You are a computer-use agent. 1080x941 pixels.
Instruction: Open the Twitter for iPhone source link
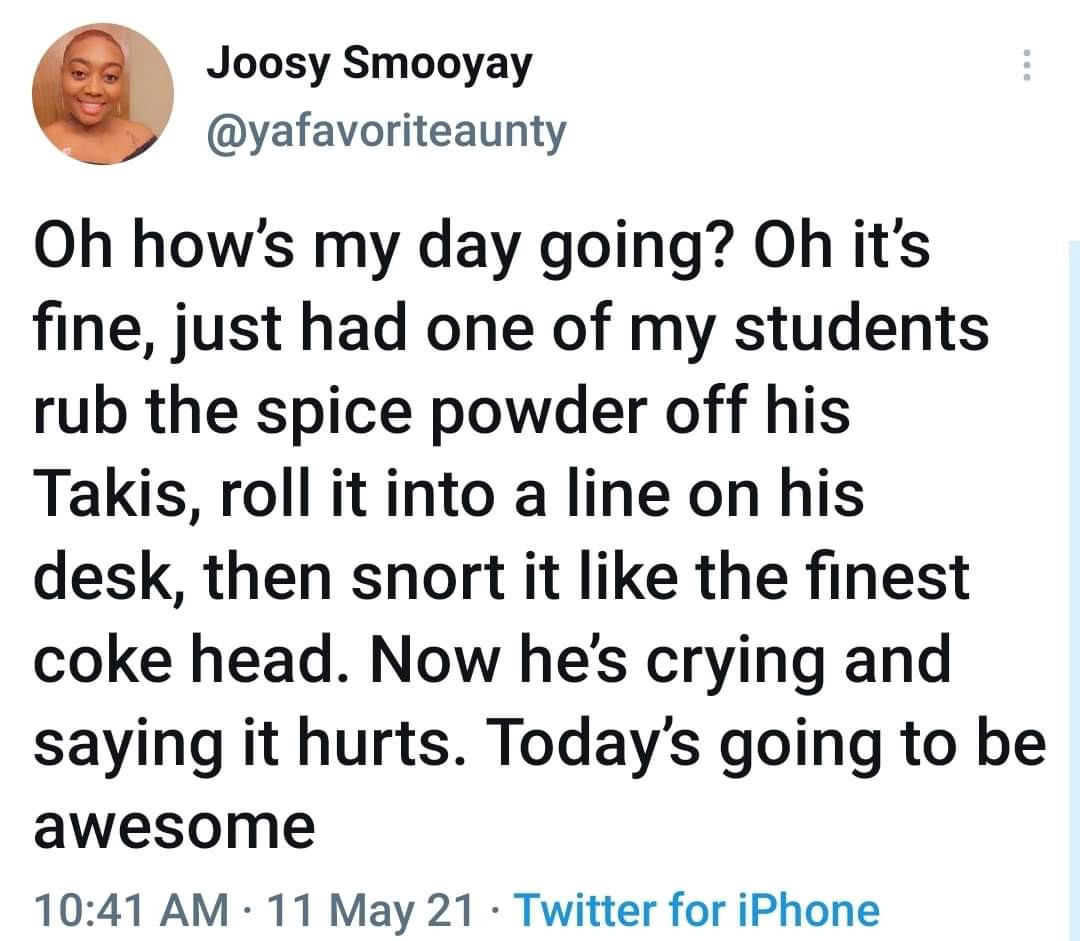(x=696, y=910)
